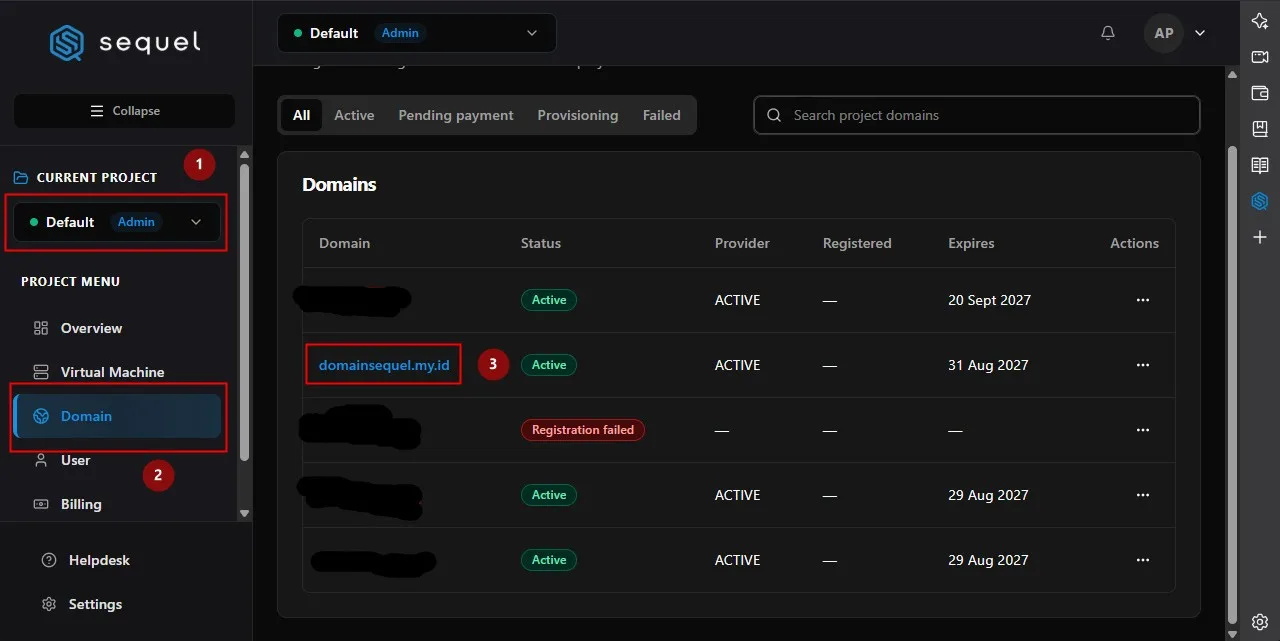Select the Pending payment tab
This screenshot has width=1280, height=641.
pos(456,115)
